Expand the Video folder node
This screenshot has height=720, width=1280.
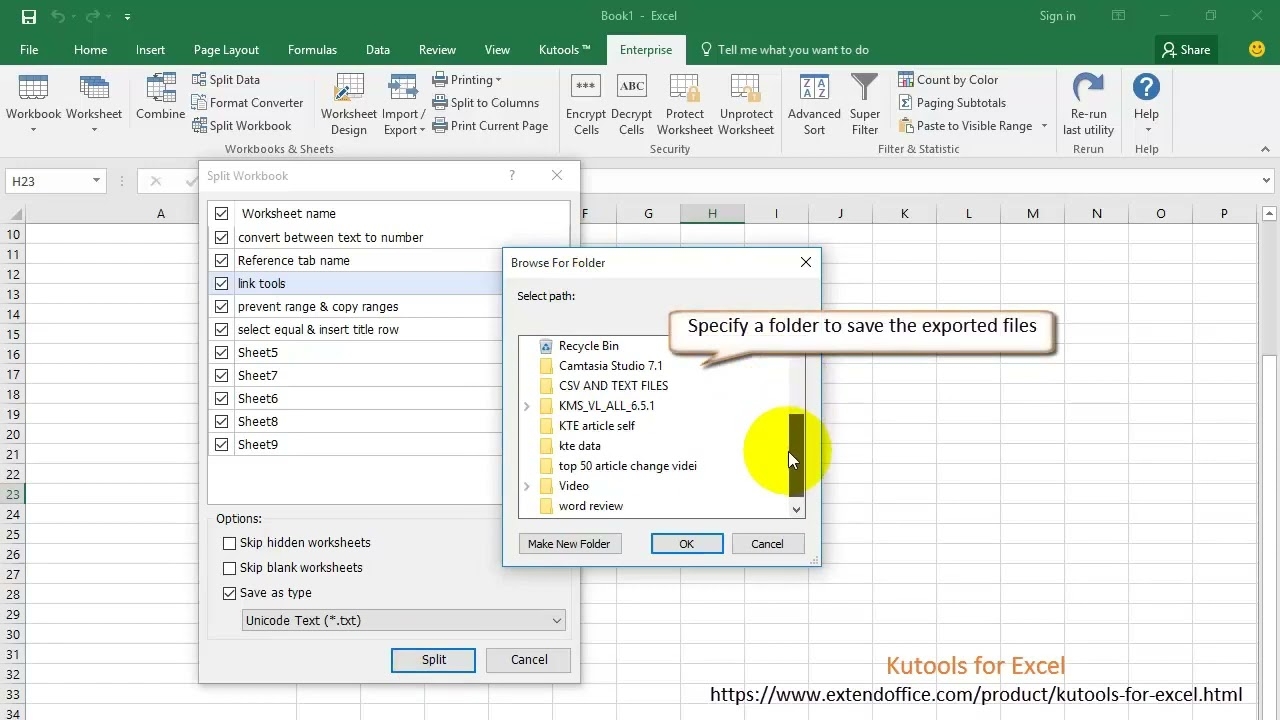(527, 486)
